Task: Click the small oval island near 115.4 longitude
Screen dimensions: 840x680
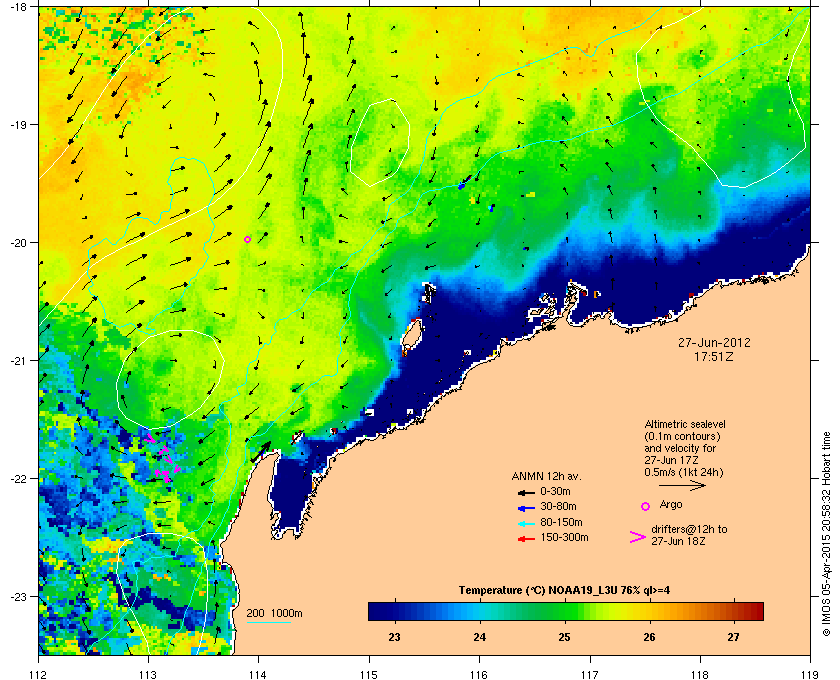Action: [x=412, y=334]
